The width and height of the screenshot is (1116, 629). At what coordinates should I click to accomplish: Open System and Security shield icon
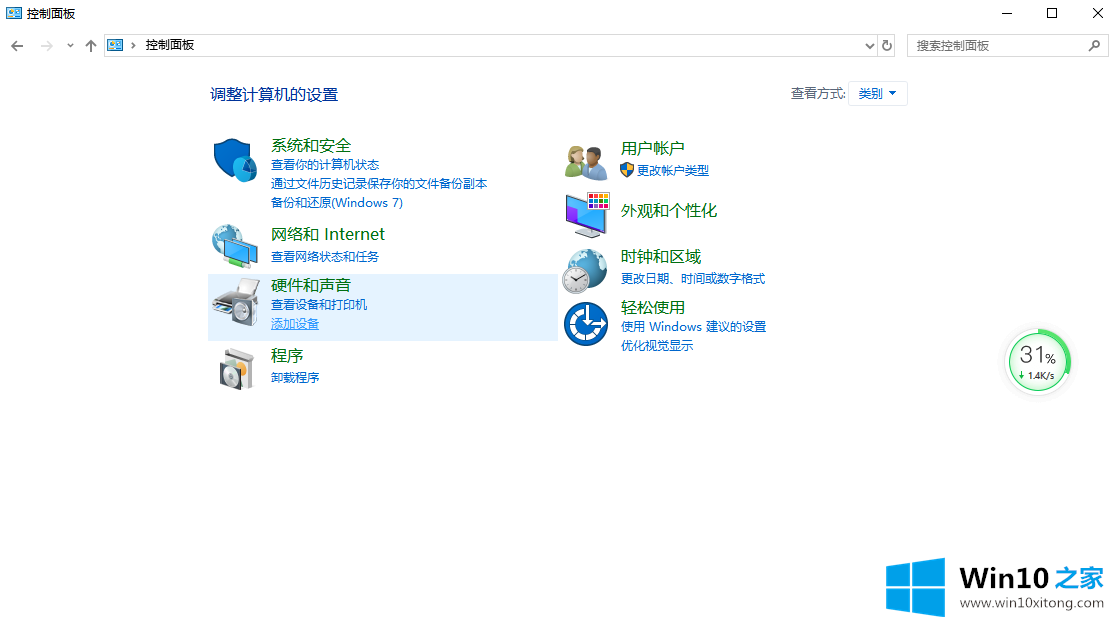[x=236, y=161]
